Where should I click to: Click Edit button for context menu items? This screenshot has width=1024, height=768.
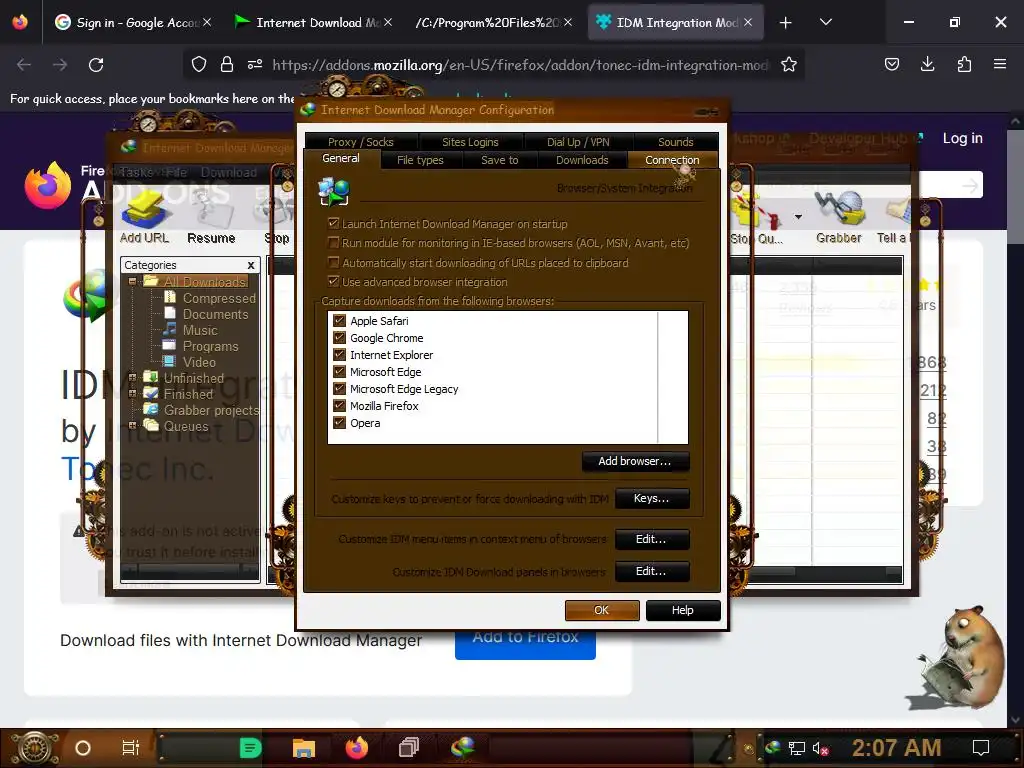(651, 539)
